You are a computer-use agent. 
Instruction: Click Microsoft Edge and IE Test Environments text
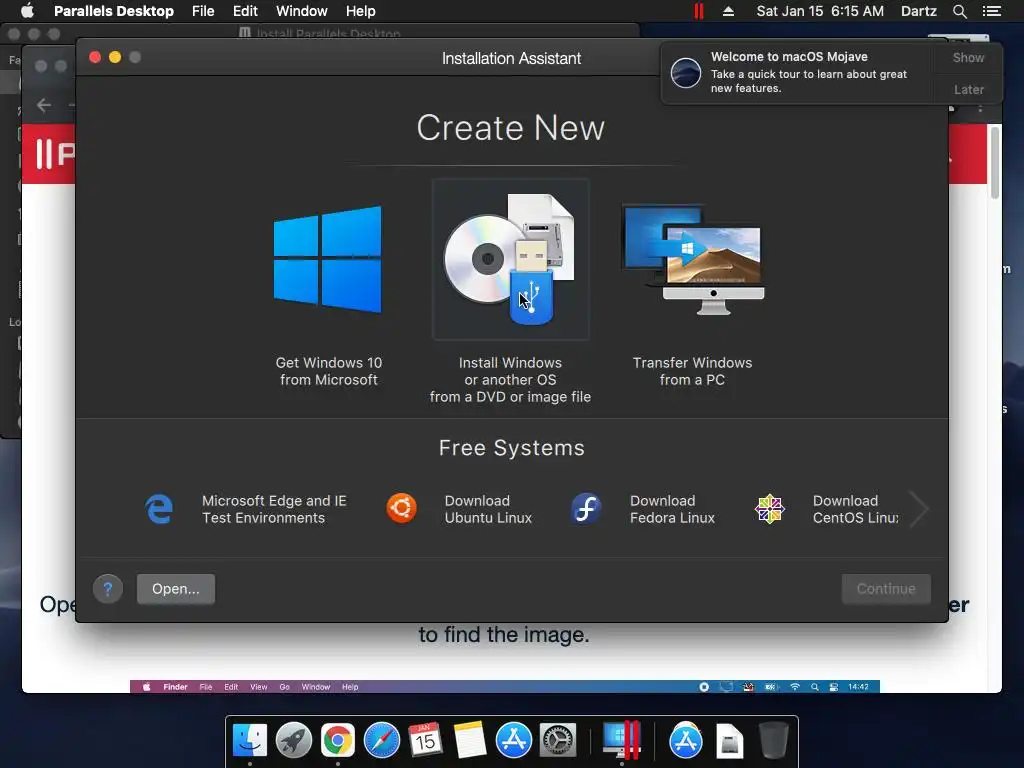click(x=274, y=509)
